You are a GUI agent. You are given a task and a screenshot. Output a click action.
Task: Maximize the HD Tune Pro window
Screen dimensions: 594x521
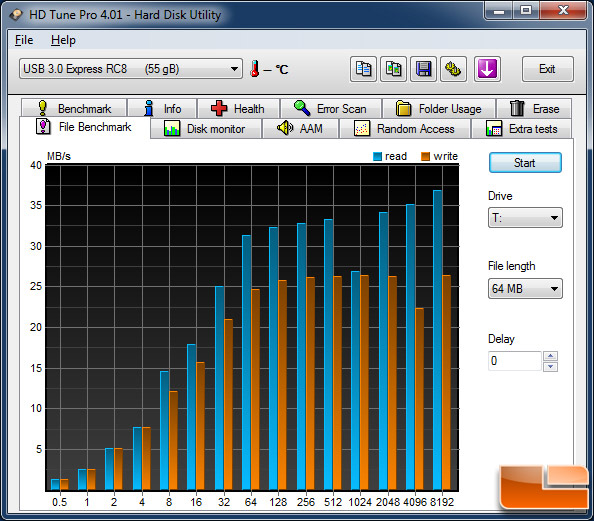click(526, 11)
